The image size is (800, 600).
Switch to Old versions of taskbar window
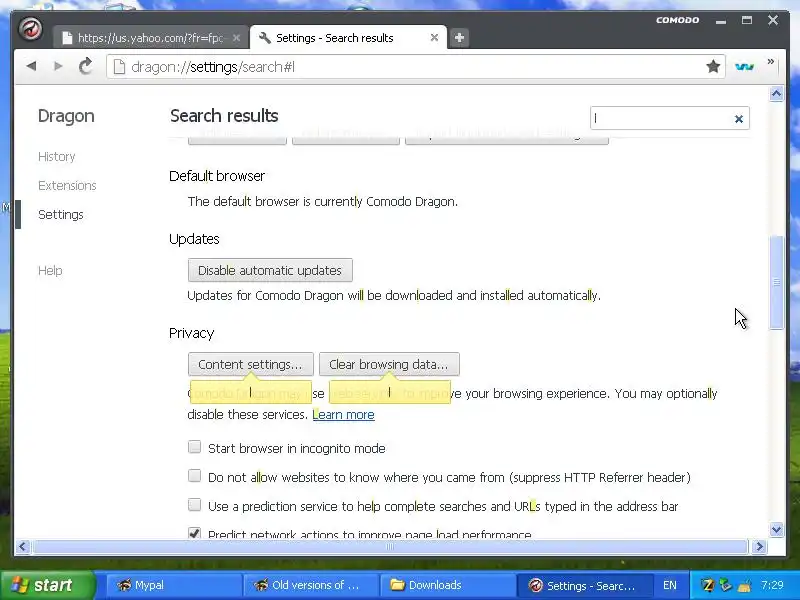[310, 585]
